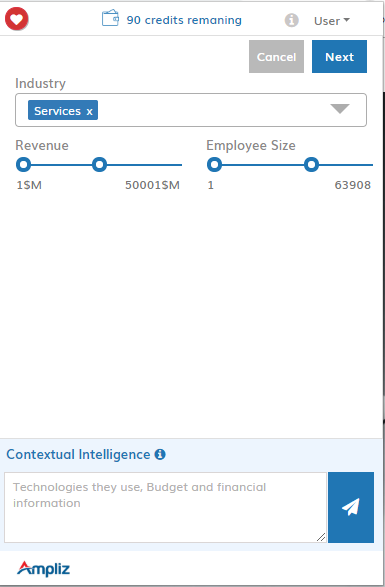
Task: View 90 credits remaining link
Action: [x=184, y=20]
